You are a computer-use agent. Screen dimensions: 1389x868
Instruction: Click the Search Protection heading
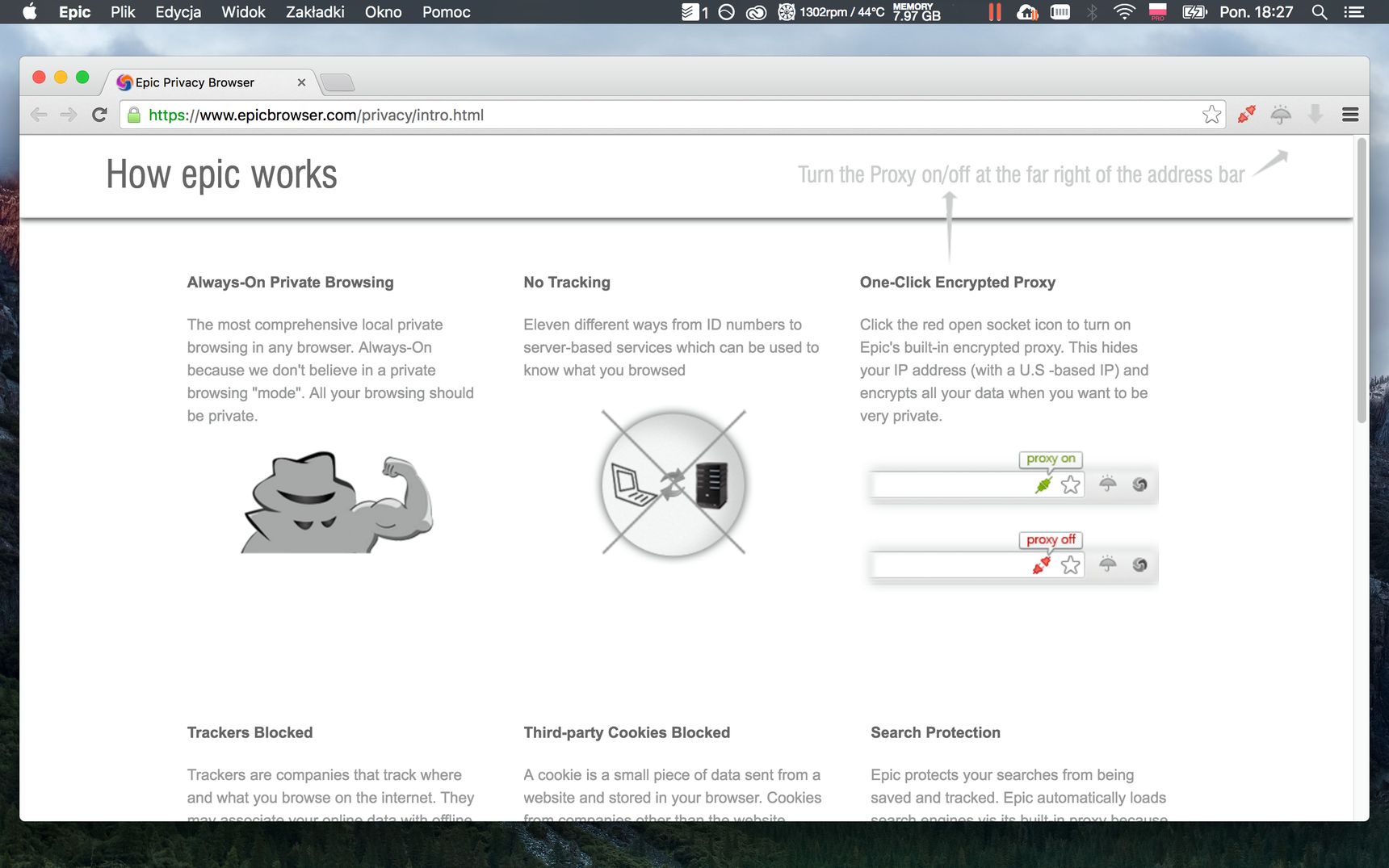(935, 732)
